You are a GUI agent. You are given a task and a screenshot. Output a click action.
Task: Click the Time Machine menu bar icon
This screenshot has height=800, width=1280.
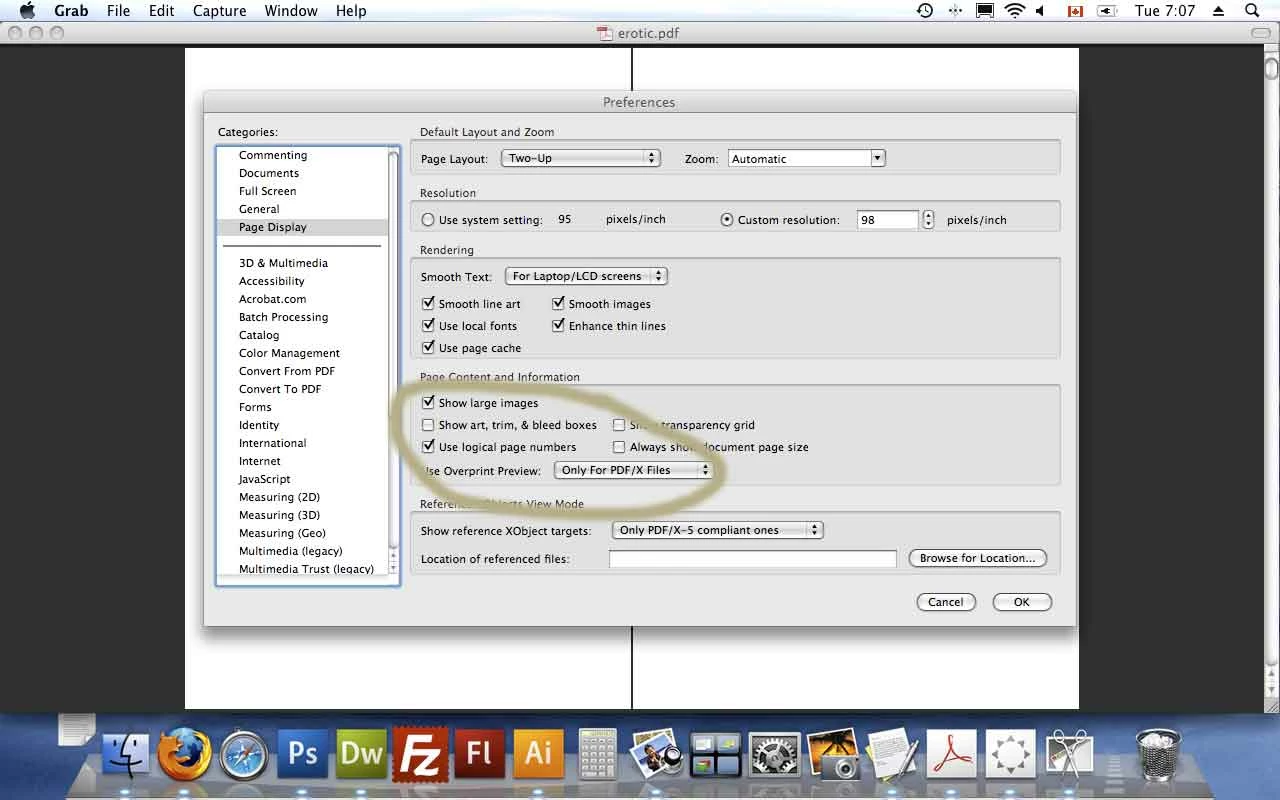(x=925, y=11)
